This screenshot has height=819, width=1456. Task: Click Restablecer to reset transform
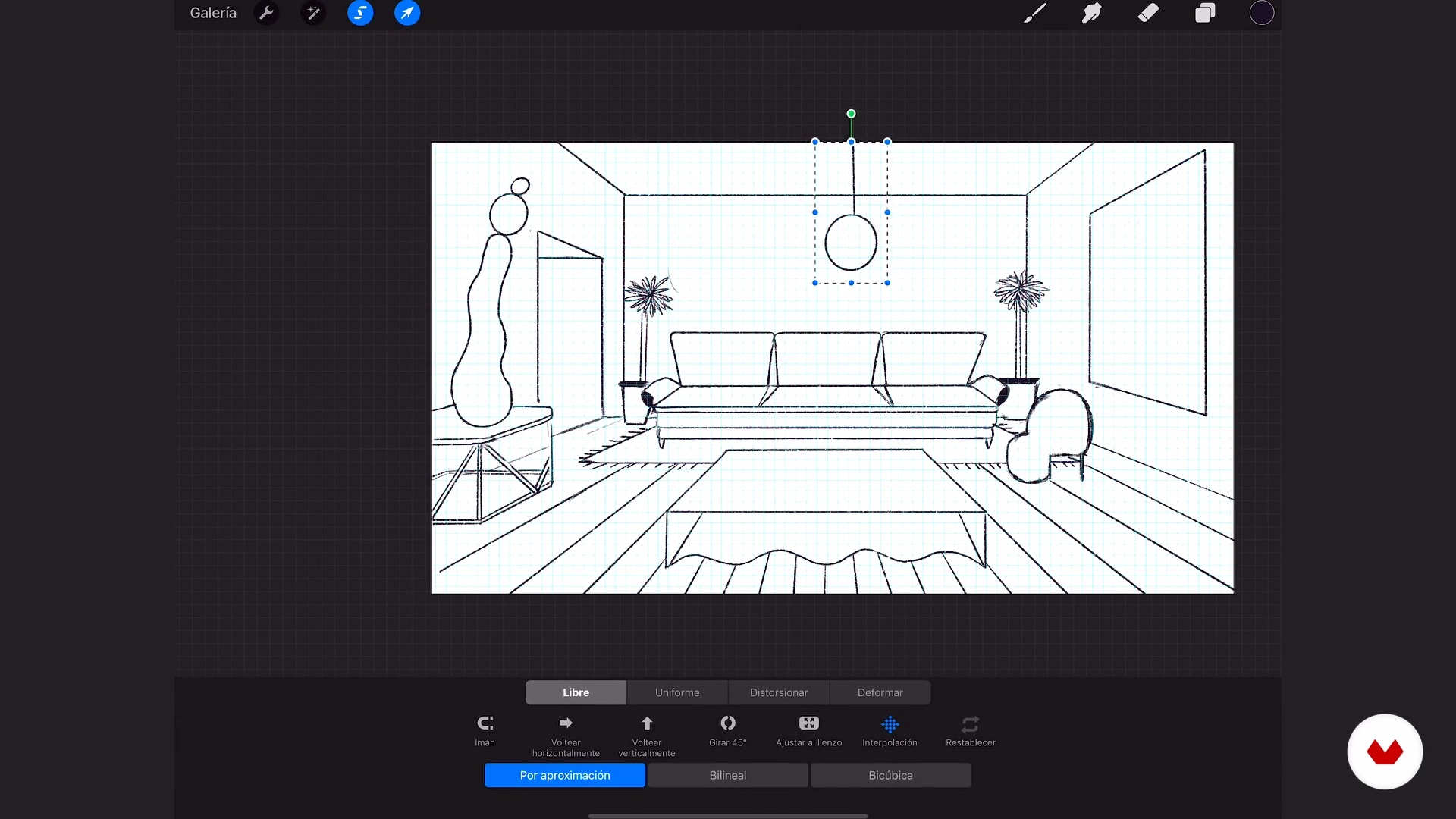[971, 731]
